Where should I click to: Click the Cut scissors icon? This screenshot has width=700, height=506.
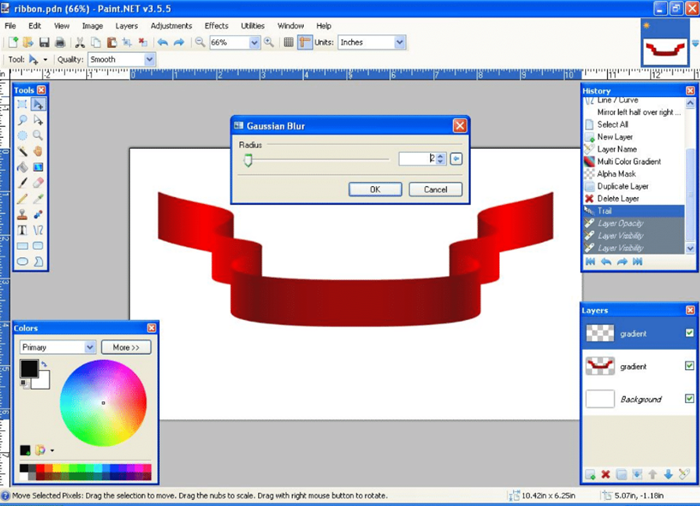tap(80, 42)
